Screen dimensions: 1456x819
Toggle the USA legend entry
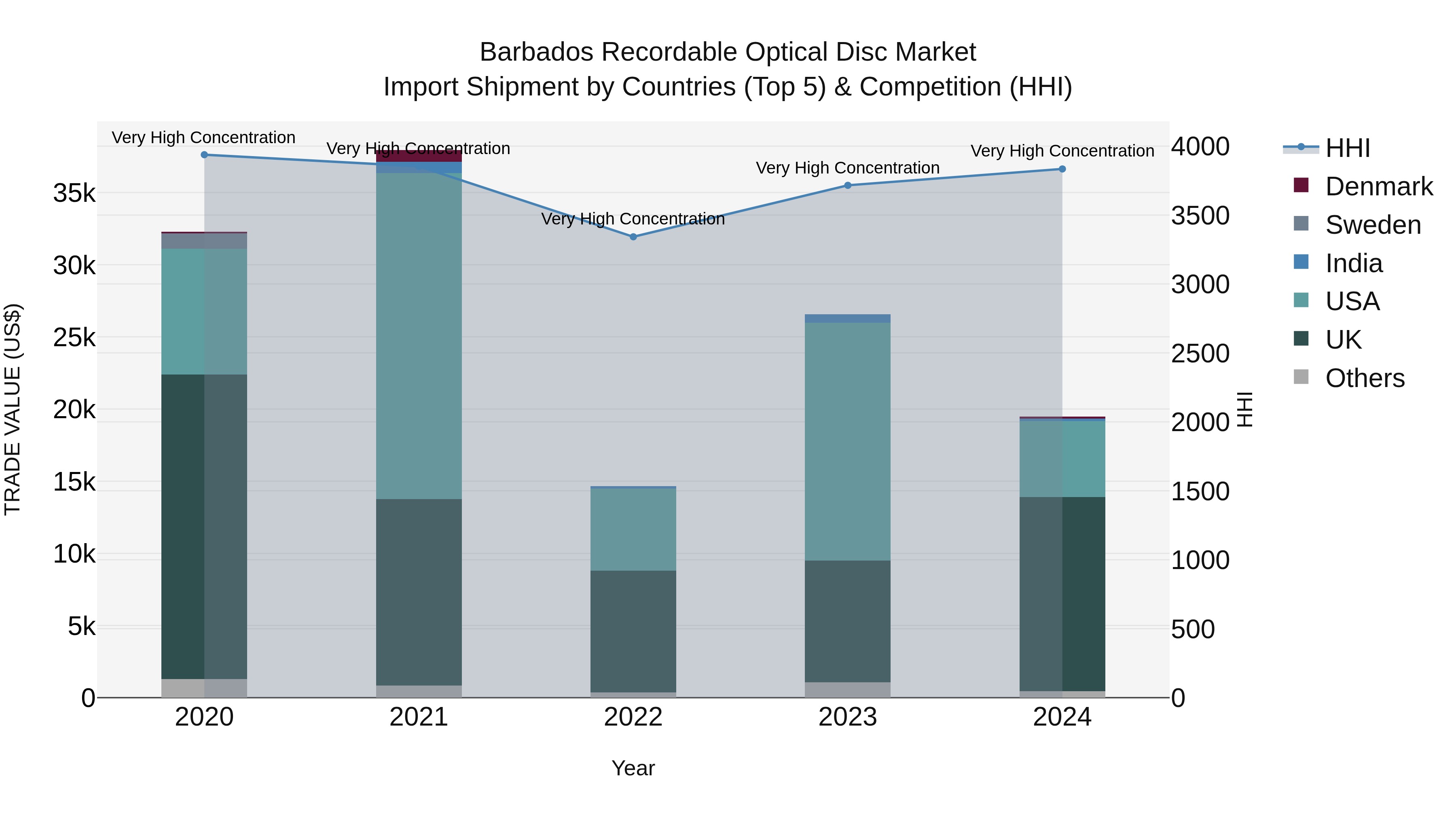[x=1337, y=301]
